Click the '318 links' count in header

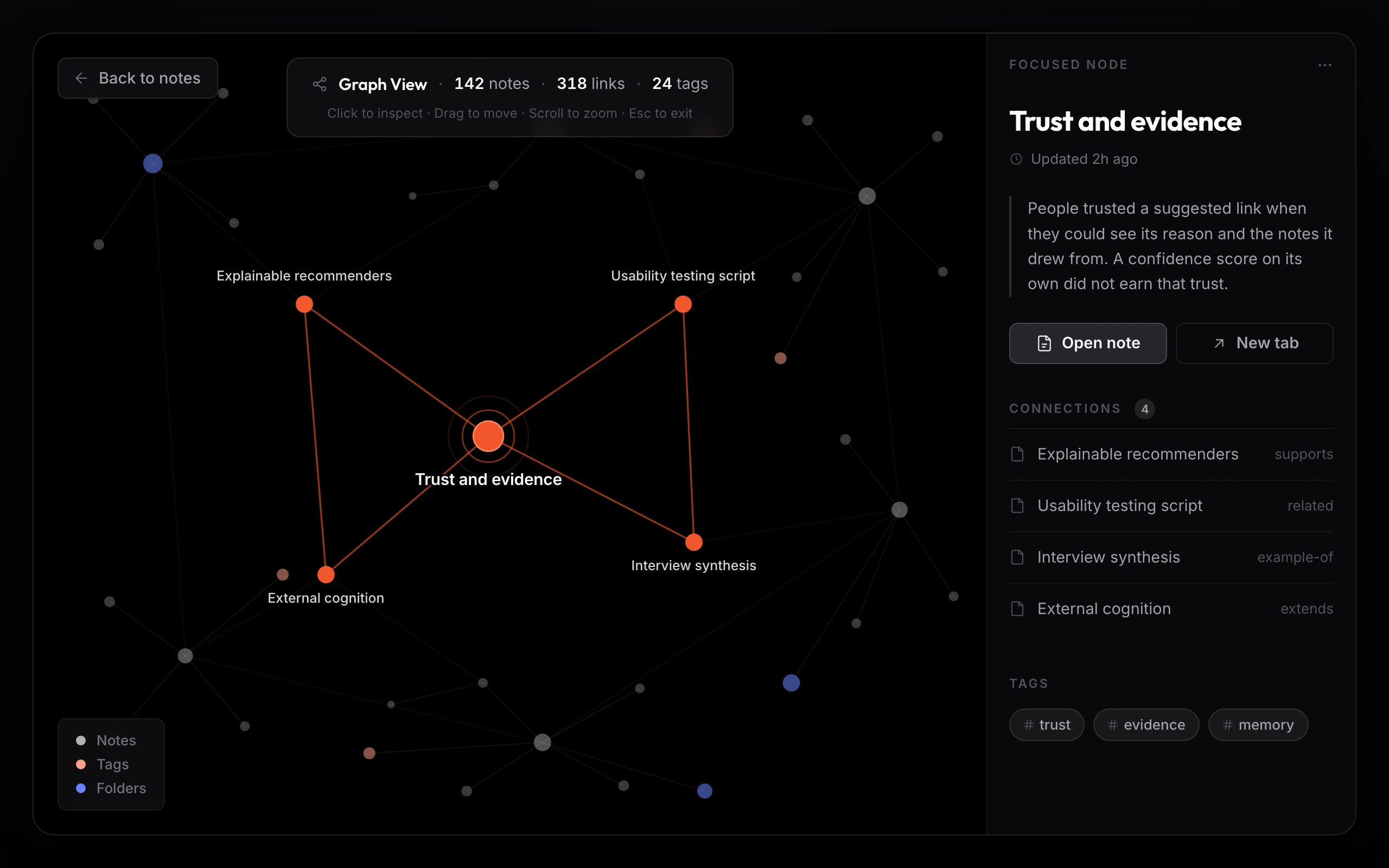point(591,84)
